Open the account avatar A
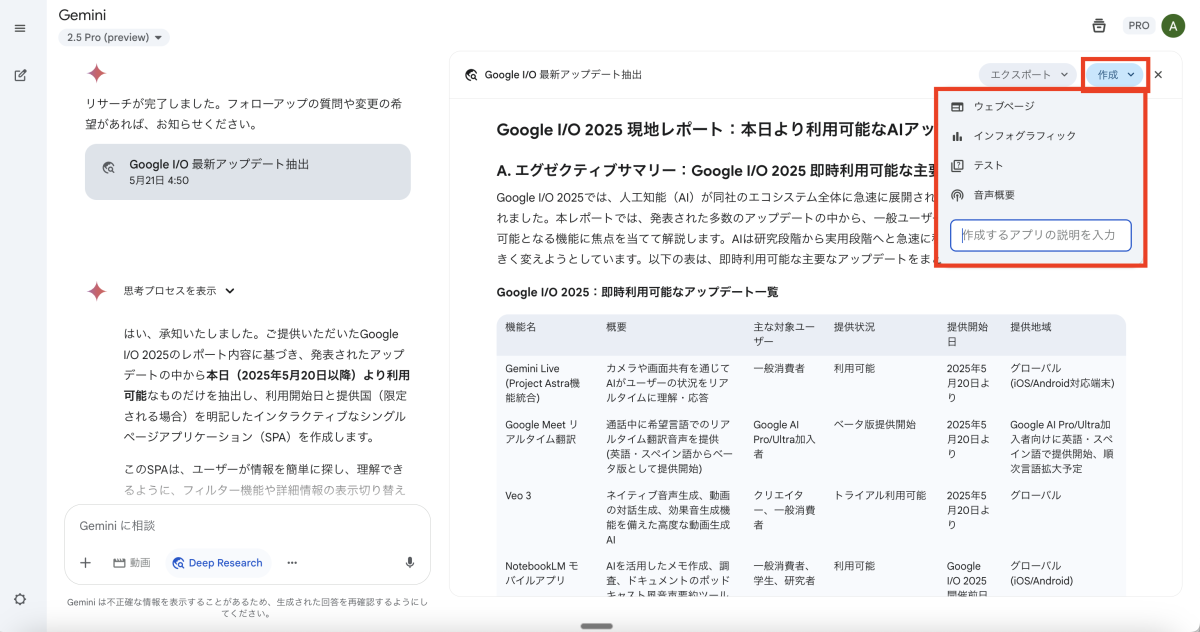1200x632 pixels. (x=1172, y=26)
